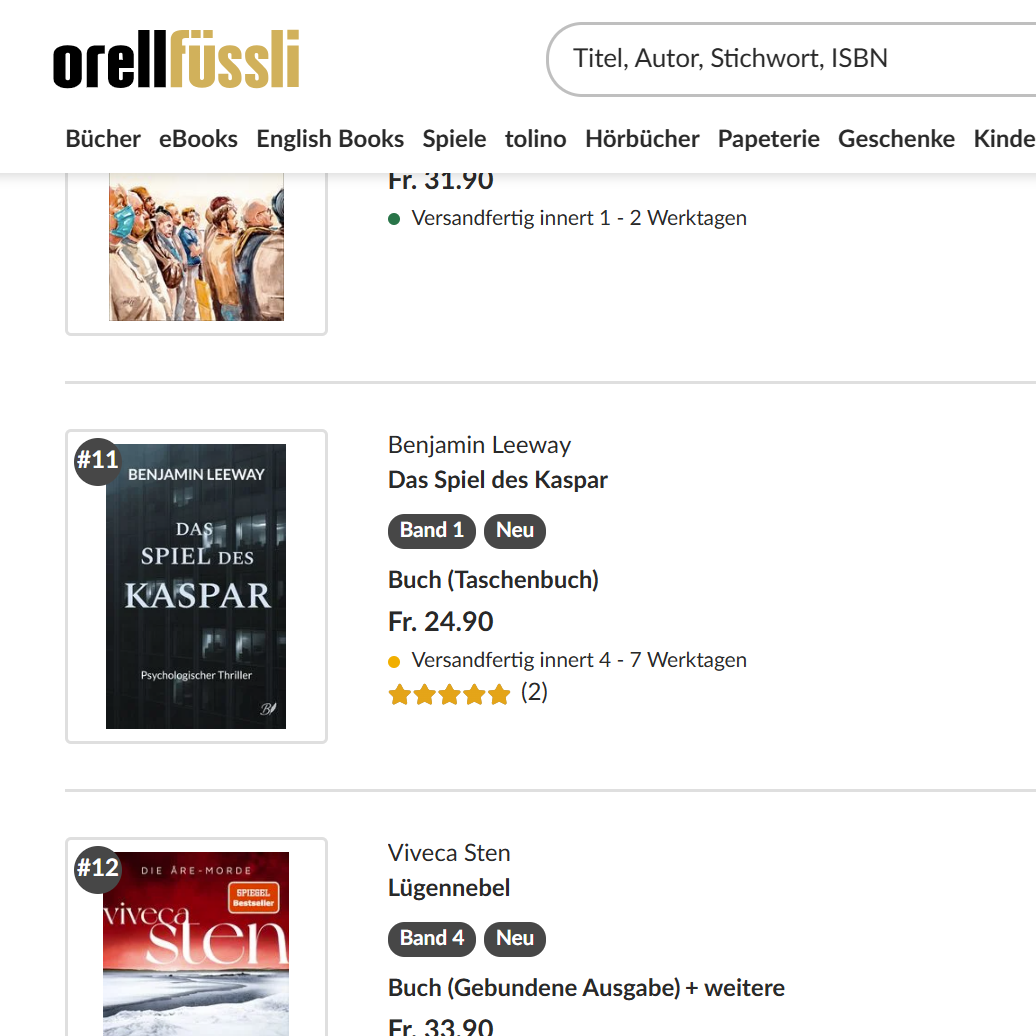The height and width of the screenshot is (1036, 1036).
Task: Open the tolino category
Action: [x=535, y=139]
